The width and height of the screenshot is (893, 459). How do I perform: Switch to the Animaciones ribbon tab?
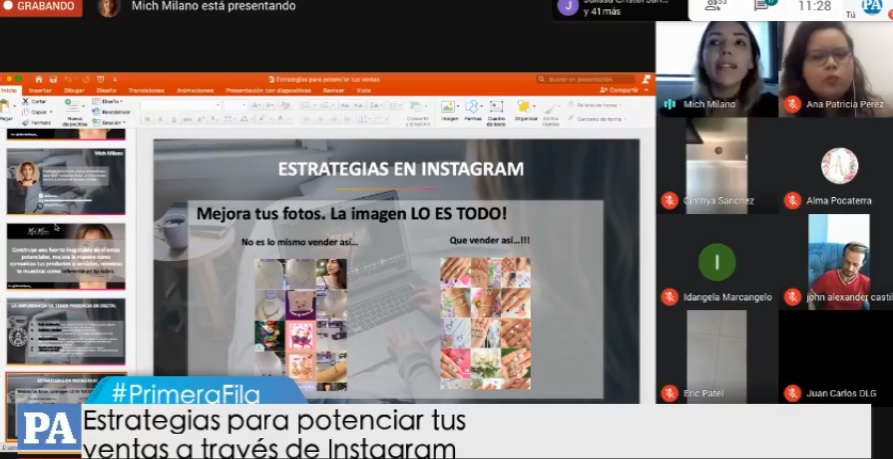195,90
